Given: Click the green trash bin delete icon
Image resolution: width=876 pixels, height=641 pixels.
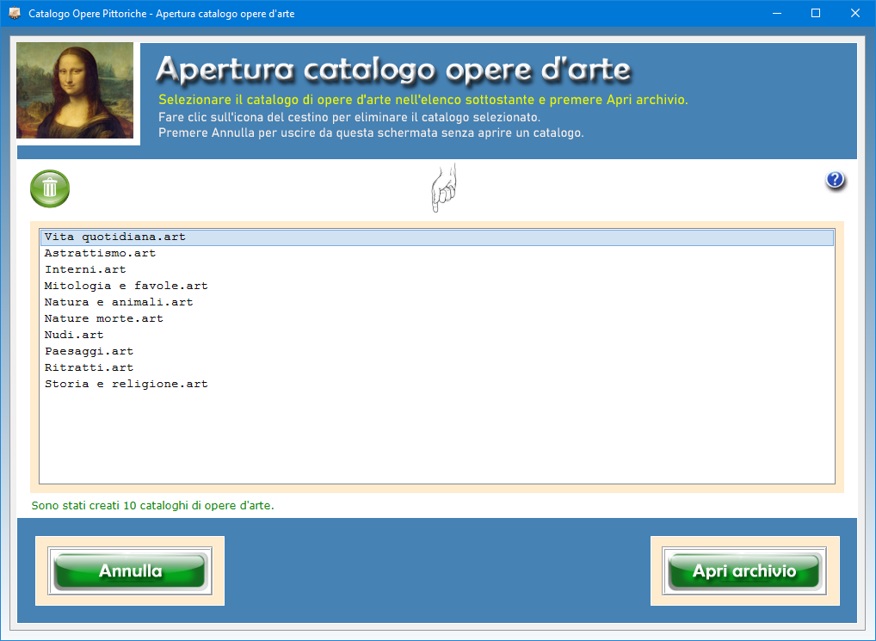Looking at the screenshot, I should (x=50, y=189).
